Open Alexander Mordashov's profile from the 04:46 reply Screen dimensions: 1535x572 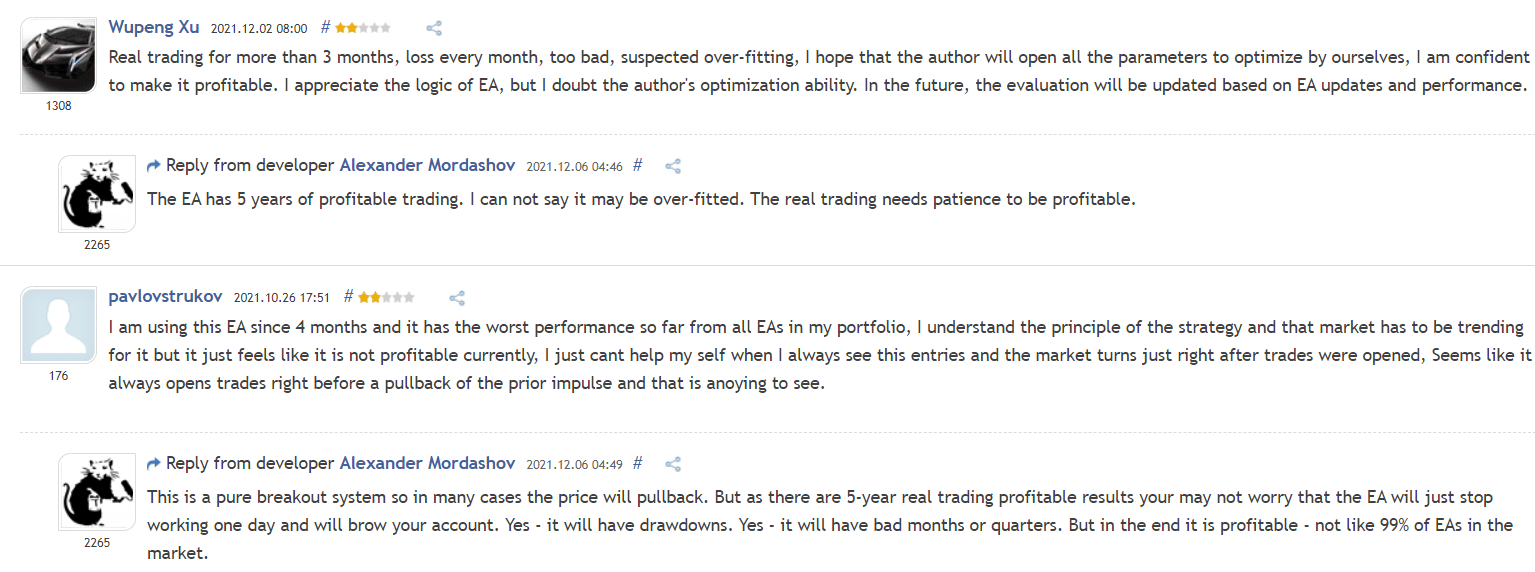427,165
